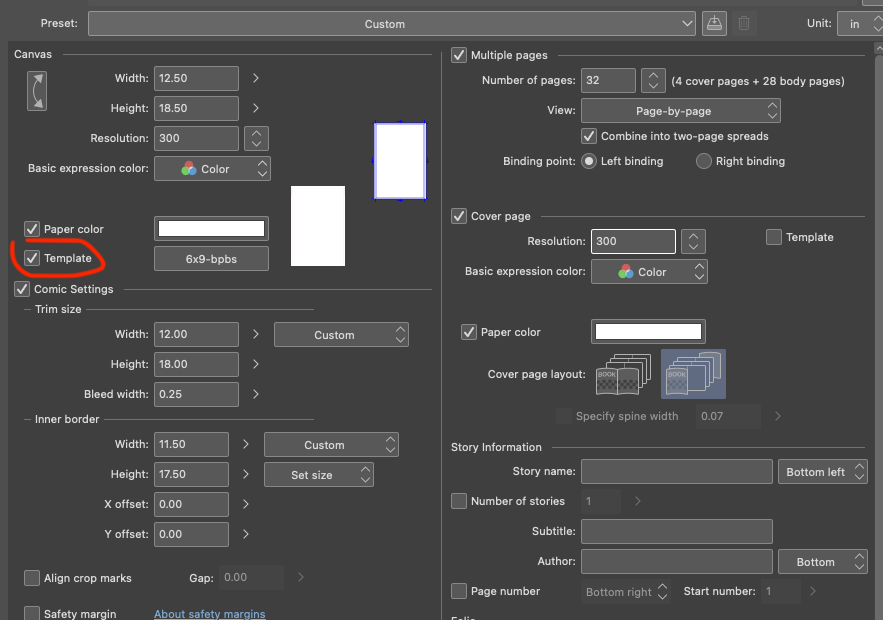
Task: Click arrow next to canvas Width field
Action: [x=256, y=78]
